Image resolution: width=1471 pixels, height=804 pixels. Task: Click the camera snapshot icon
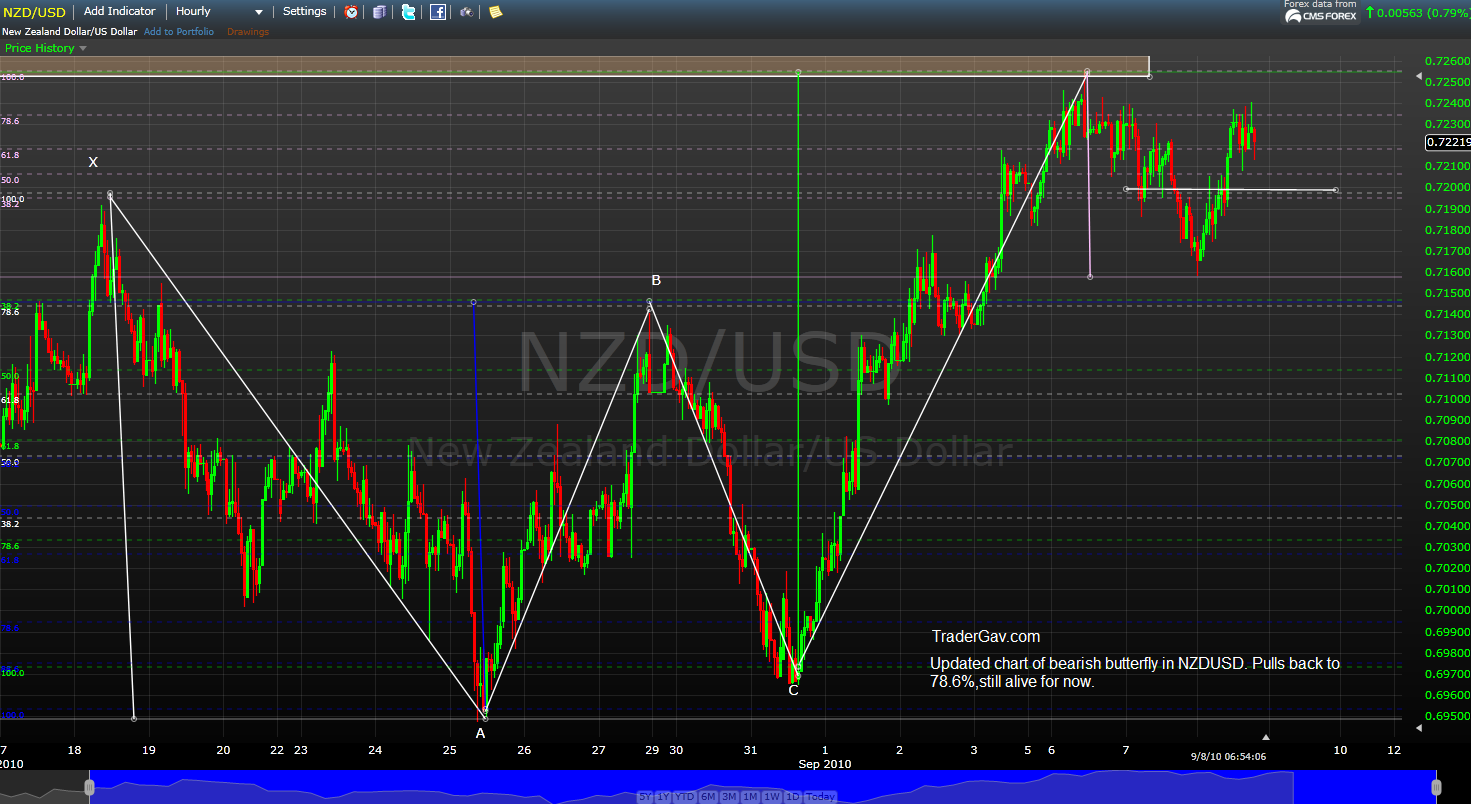point(467,12)
